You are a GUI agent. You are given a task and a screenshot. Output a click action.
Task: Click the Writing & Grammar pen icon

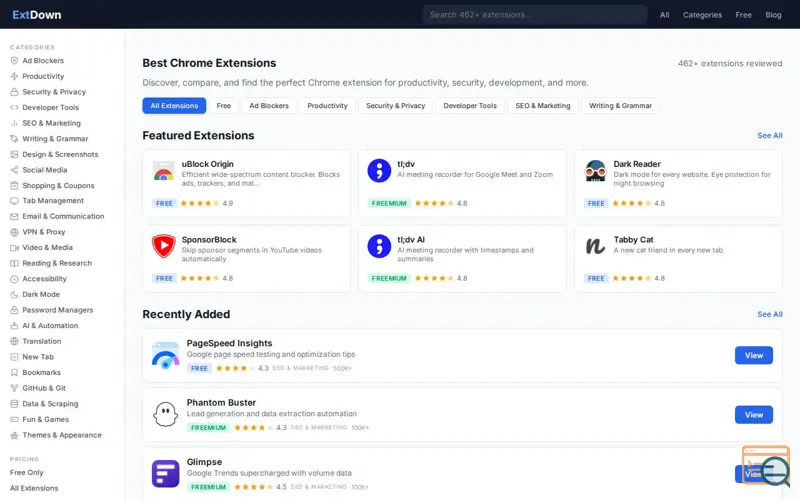tap(14, 139)
